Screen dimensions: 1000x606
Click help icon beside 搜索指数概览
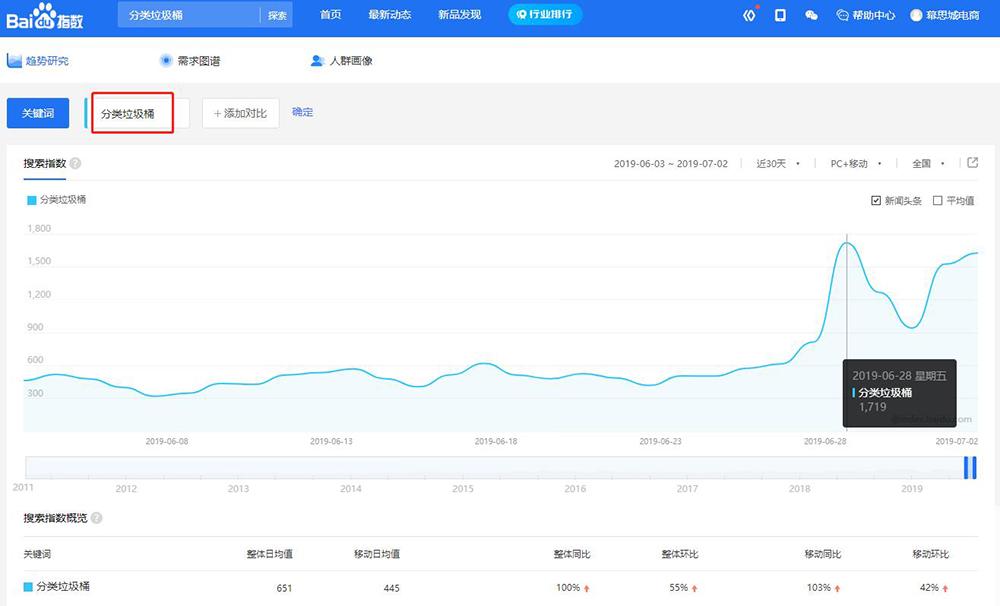97,518
